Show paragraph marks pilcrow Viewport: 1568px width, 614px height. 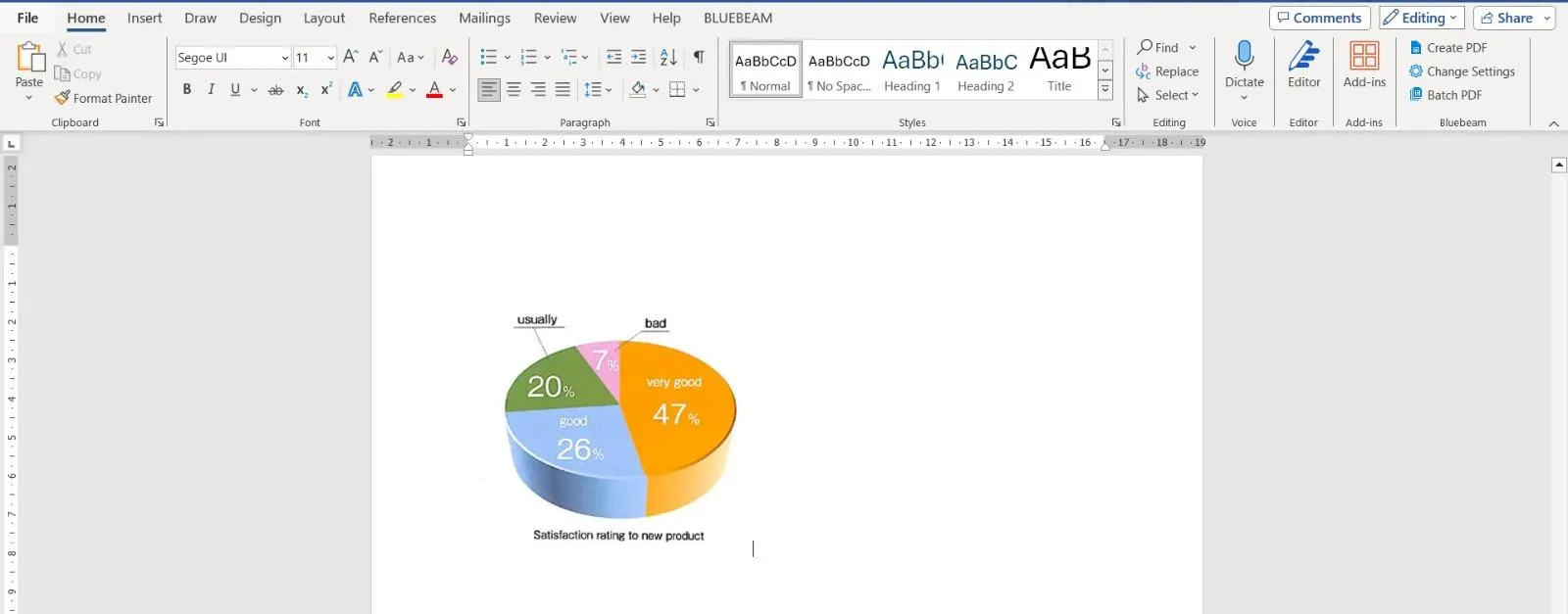pos(699,57)
